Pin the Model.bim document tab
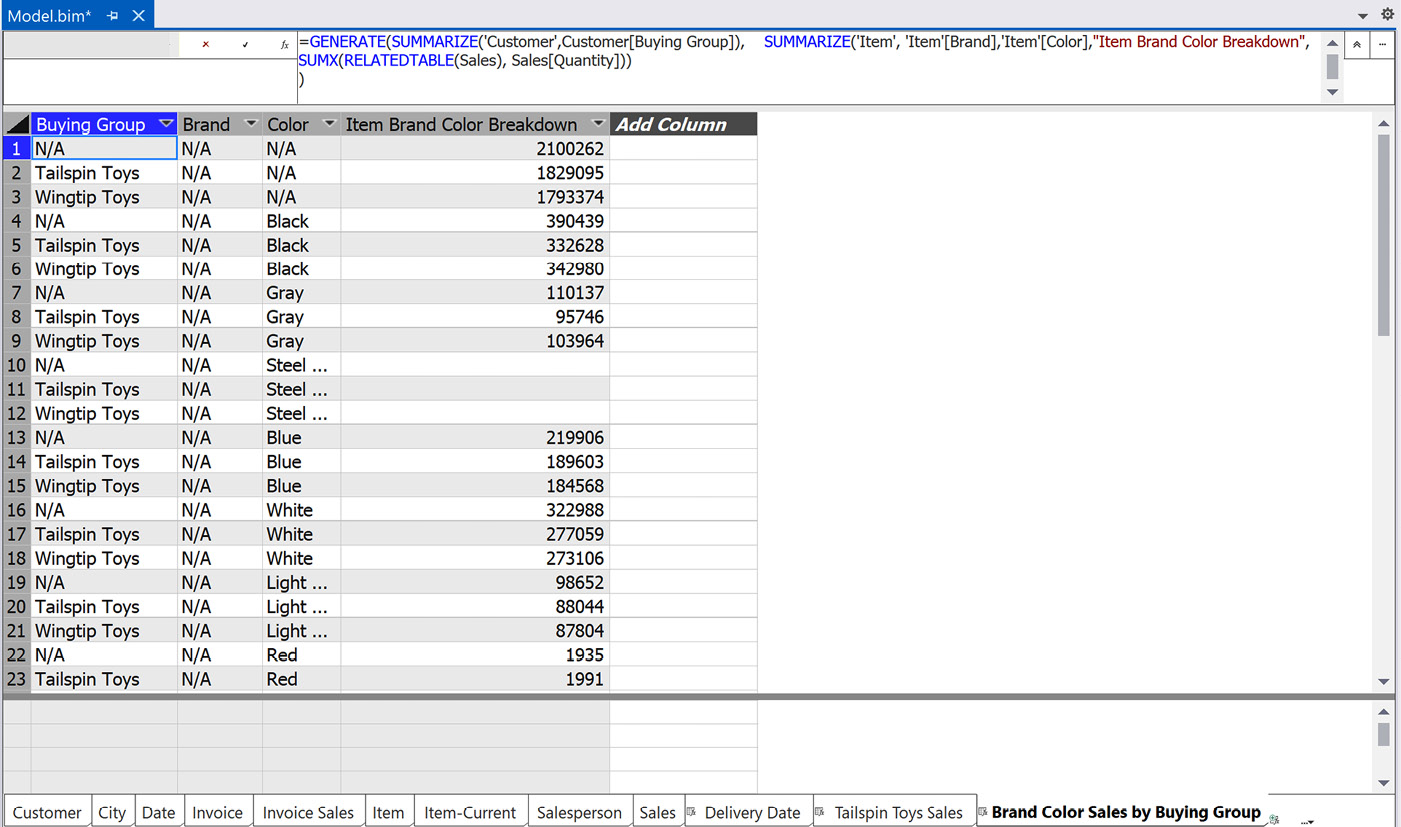The height and width of the screenshot is (827, 1401). click(113, 16)
